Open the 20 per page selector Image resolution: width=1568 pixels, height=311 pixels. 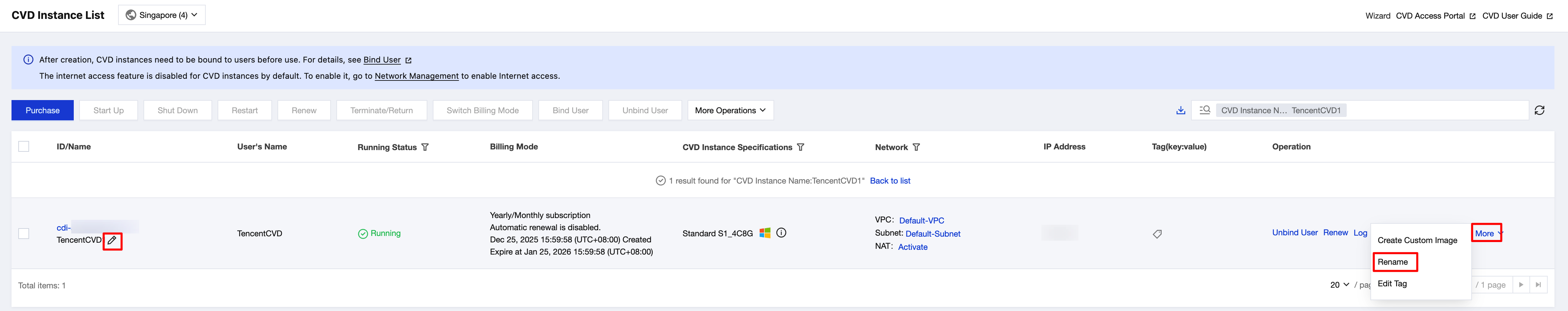point(1339,285)
